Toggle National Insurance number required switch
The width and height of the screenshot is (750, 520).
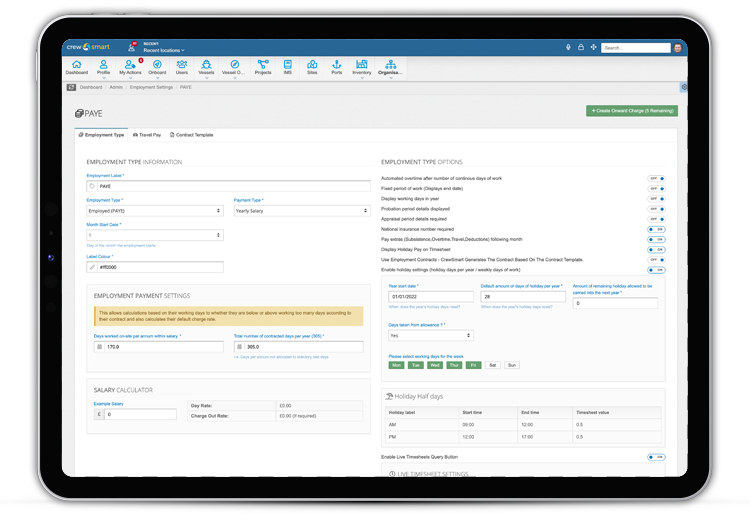click(656, 229)
